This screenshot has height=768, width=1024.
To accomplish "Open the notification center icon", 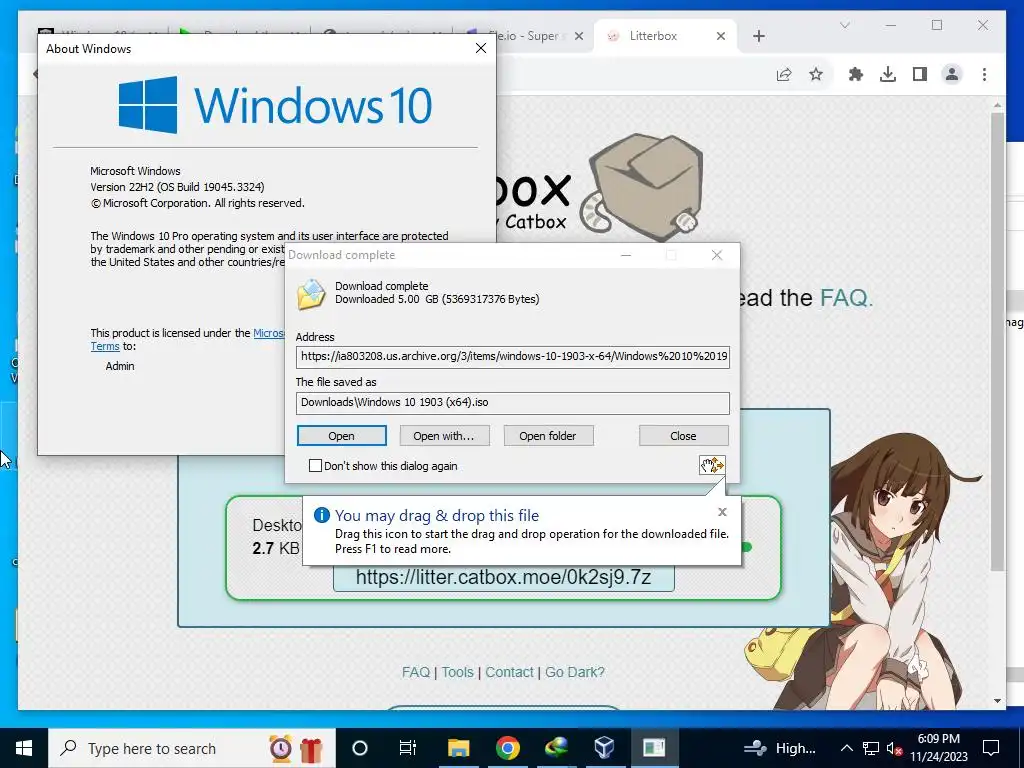I will 991,748.
